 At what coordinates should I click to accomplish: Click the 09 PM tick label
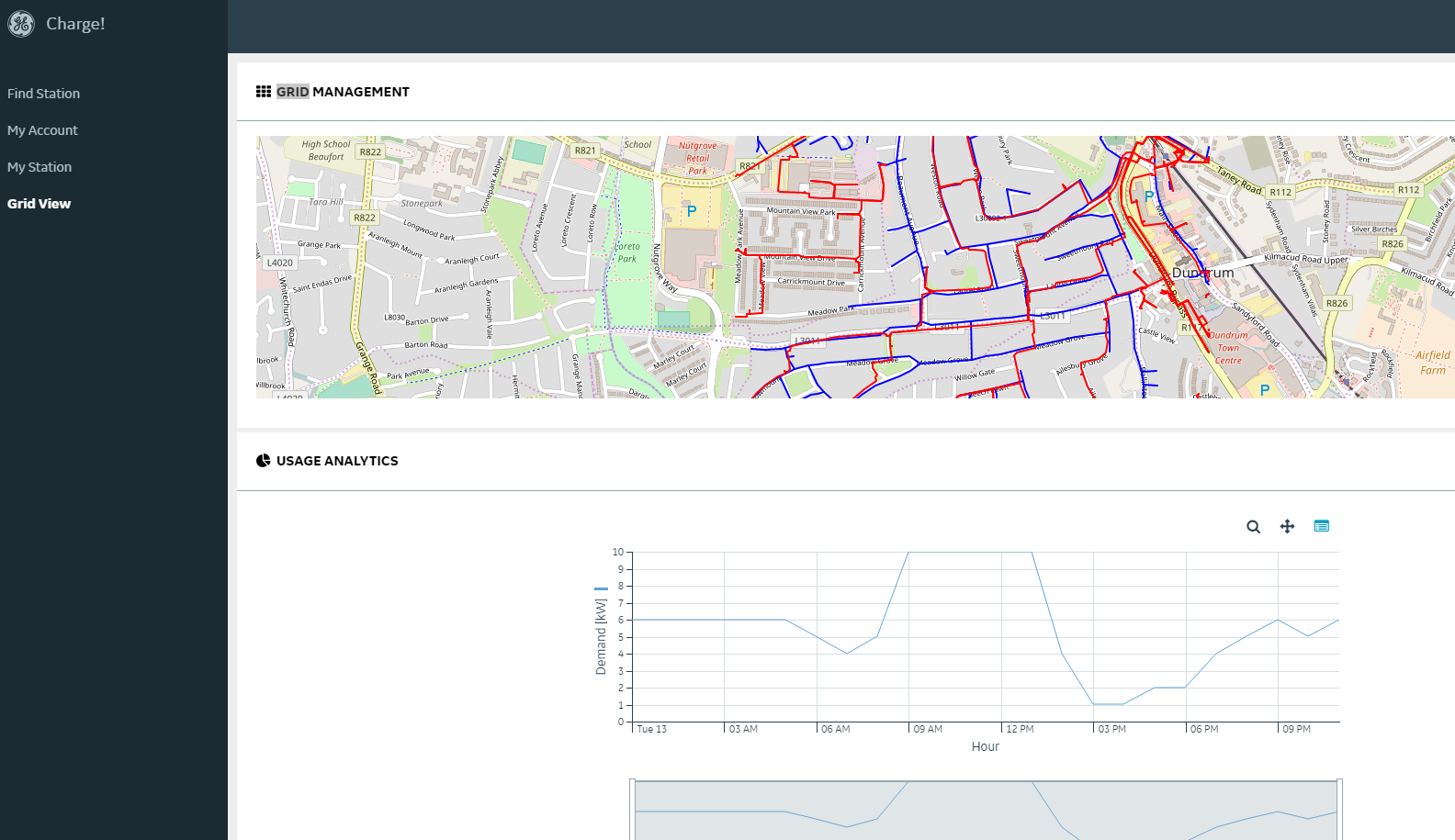pos(1297,729)
